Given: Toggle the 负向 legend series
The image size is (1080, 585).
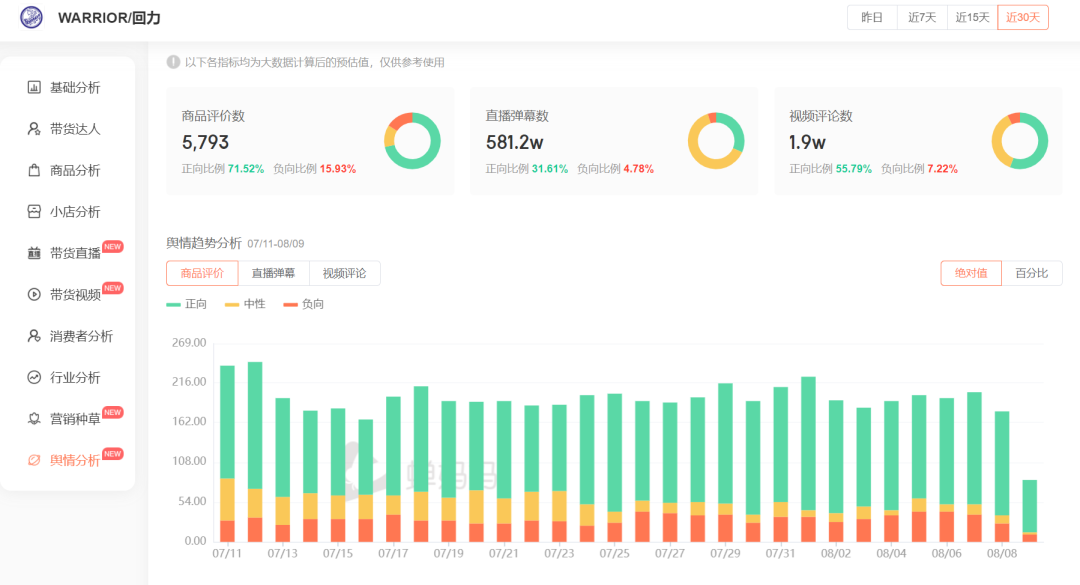Looking at the screenshot, I should (303, 304).
